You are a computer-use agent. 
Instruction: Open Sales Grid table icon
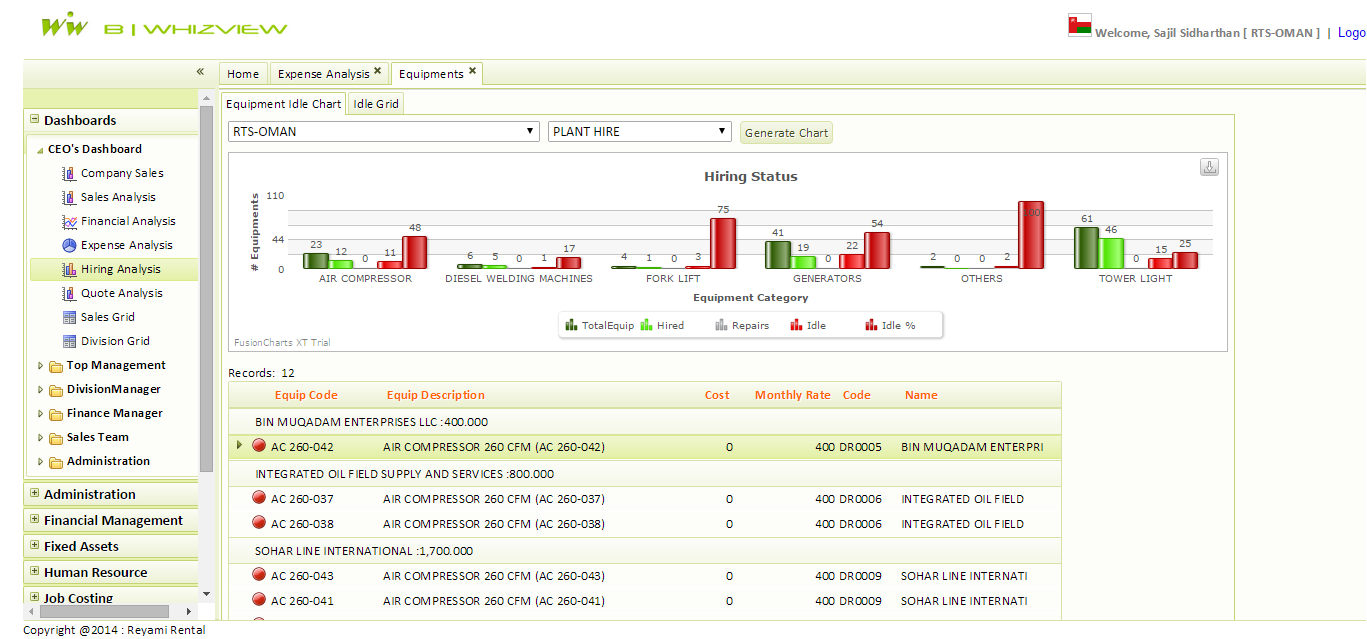point(69,317)
